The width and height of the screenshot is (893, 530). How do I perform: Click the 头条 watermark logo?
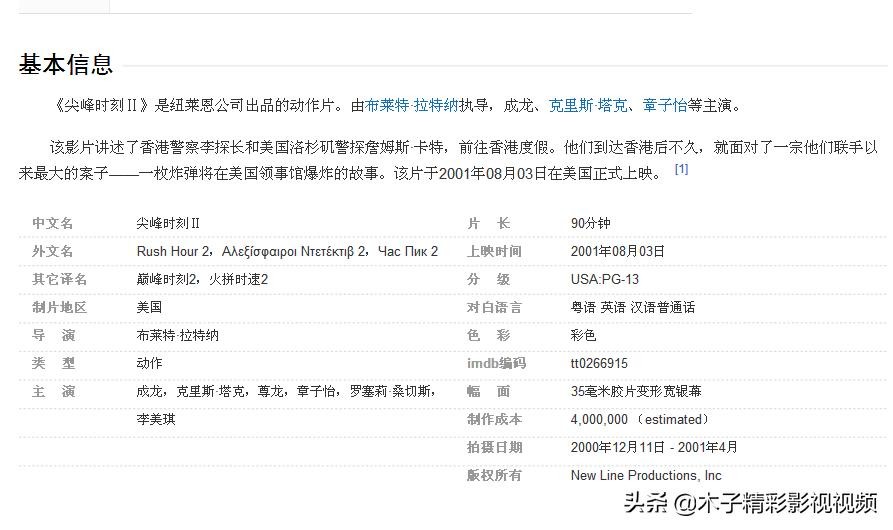tap(645, 502)
